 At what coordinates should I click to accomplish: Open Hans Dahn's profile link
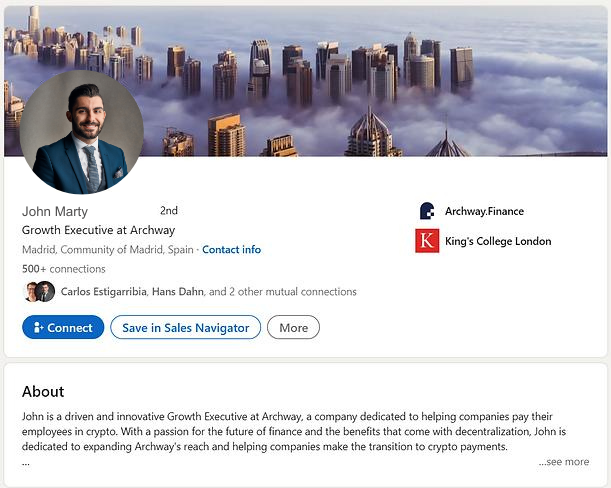click(x=177, y=292)
